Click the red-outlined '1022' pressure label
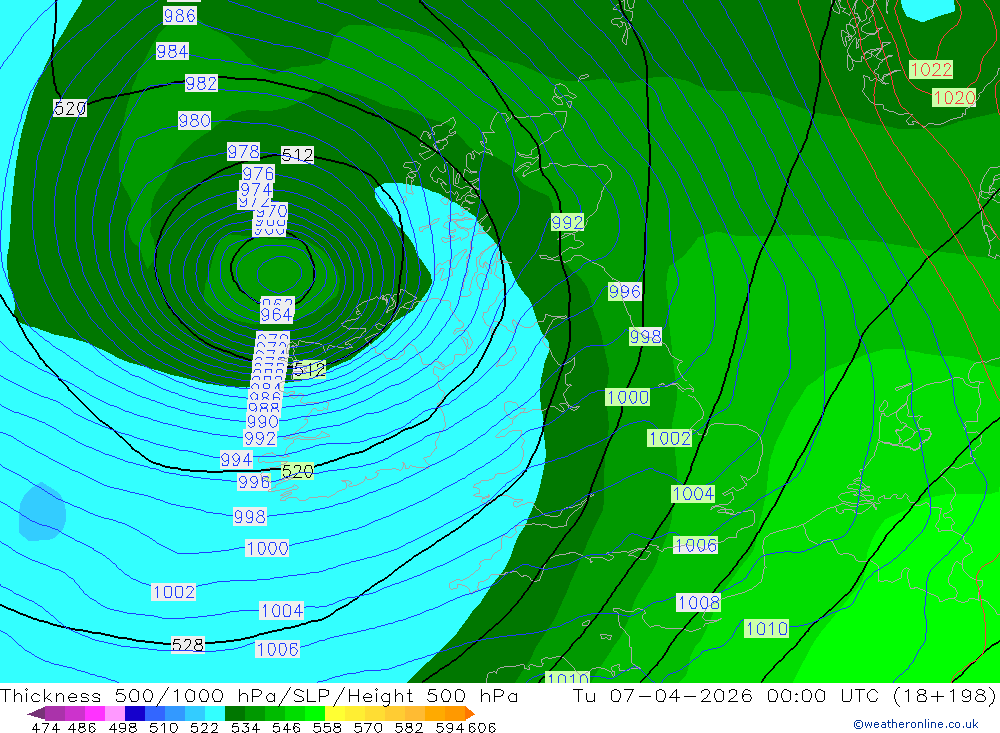The image size is (1000, 733). pos(931,70)
